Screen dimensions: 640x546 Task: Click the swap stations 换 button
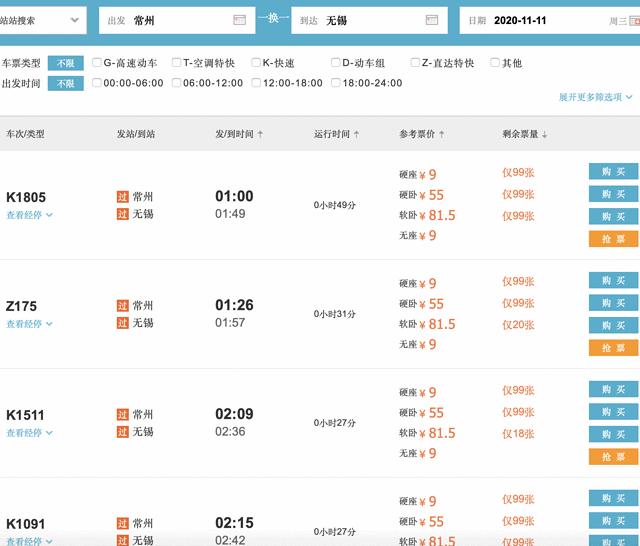(x=272, y=20)
